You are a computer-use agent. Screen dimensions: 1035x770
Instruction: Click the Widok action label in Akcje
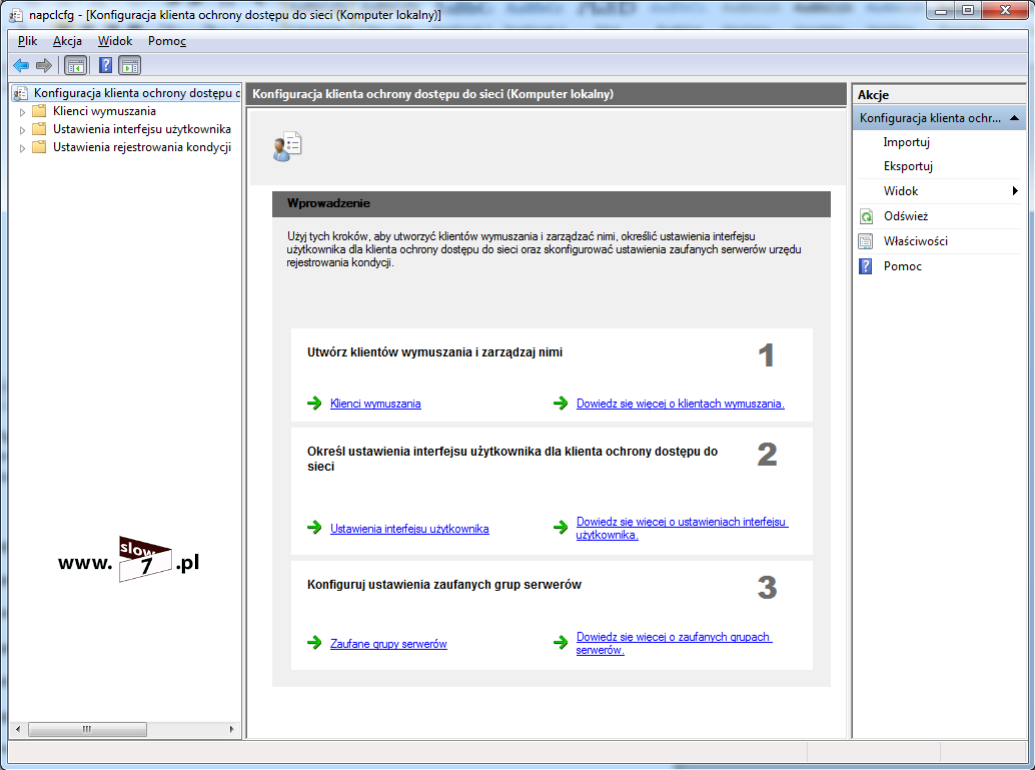[x=901, y=191]
